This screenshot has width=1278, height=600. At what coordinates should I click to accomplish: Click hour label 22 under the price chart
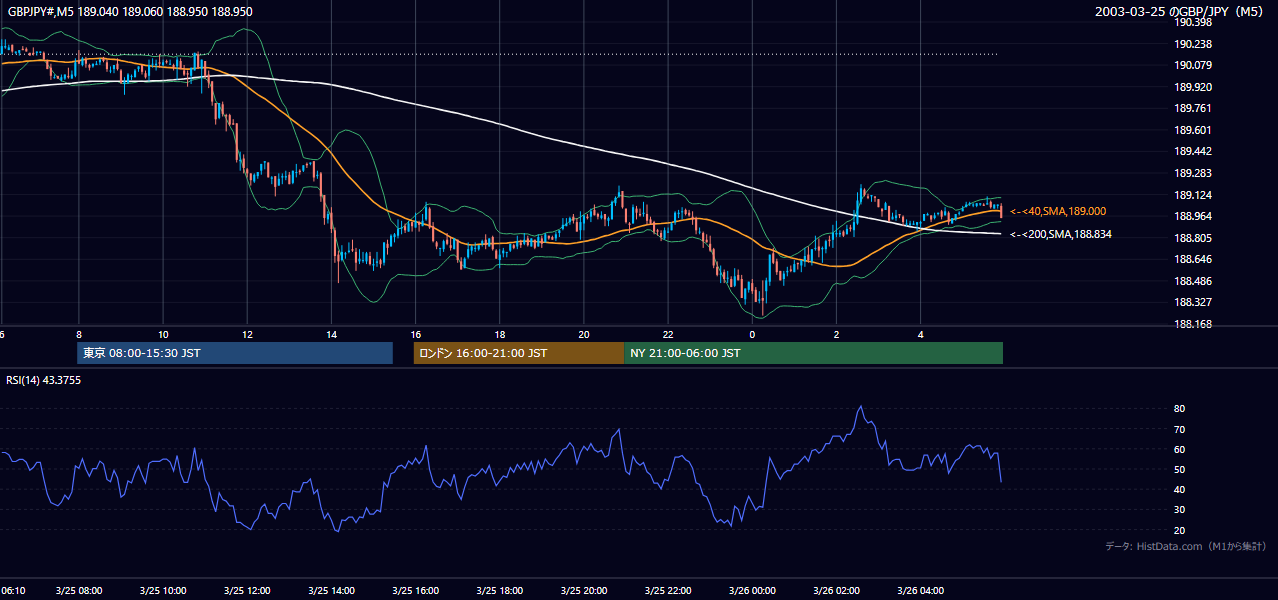click(668, 335)
